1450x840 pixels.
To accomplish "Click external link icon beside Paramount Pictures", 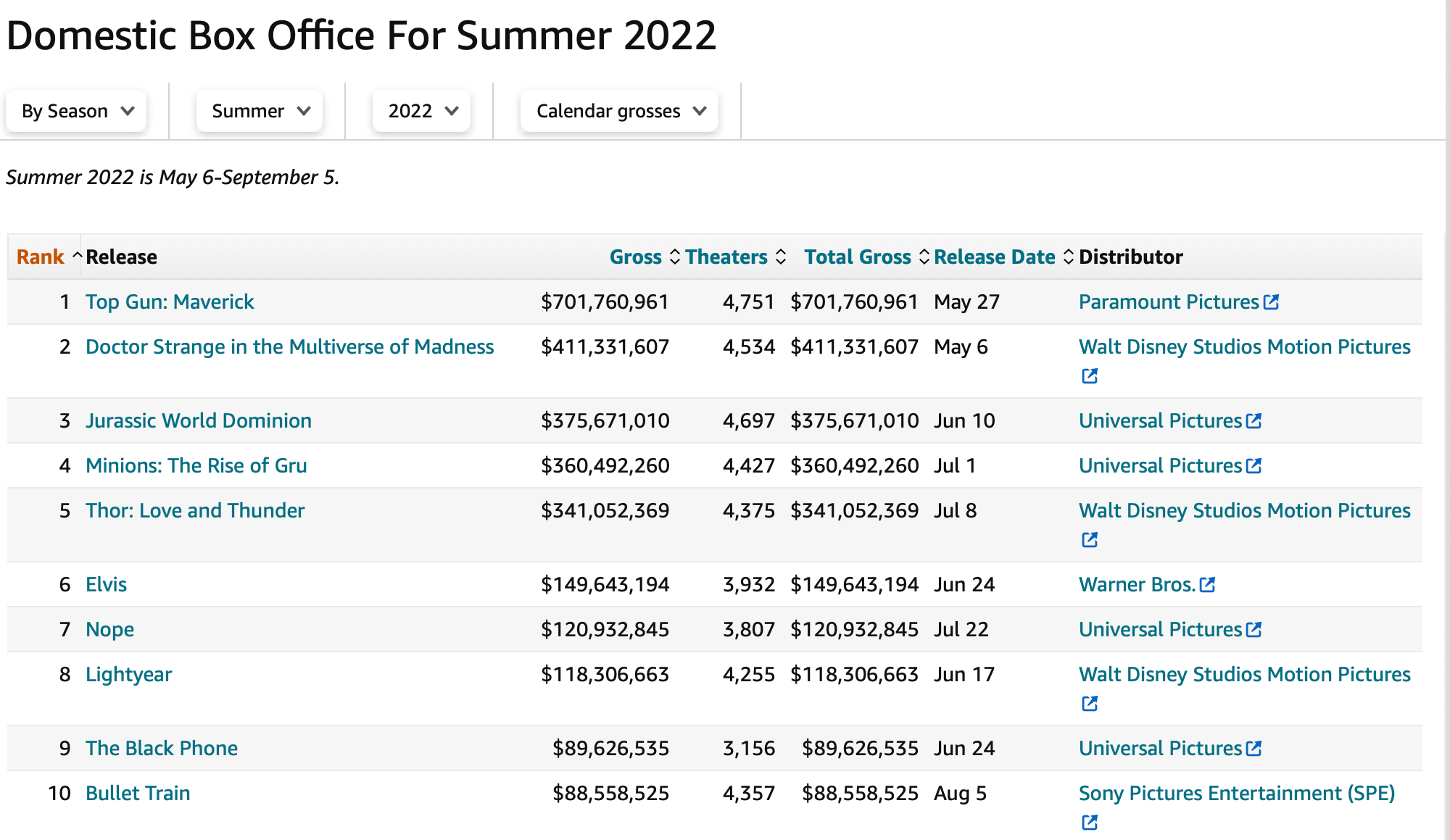I will point(1271,302).
